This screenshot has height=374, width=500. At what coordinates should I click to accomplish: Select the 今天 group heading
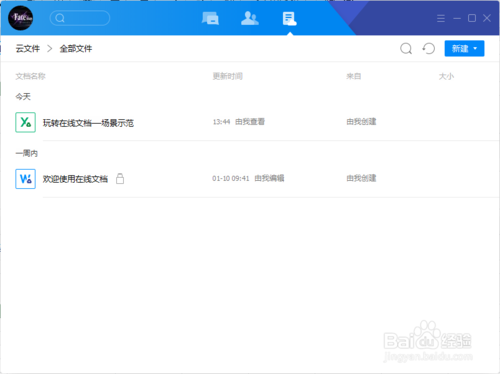pos(23,97)
